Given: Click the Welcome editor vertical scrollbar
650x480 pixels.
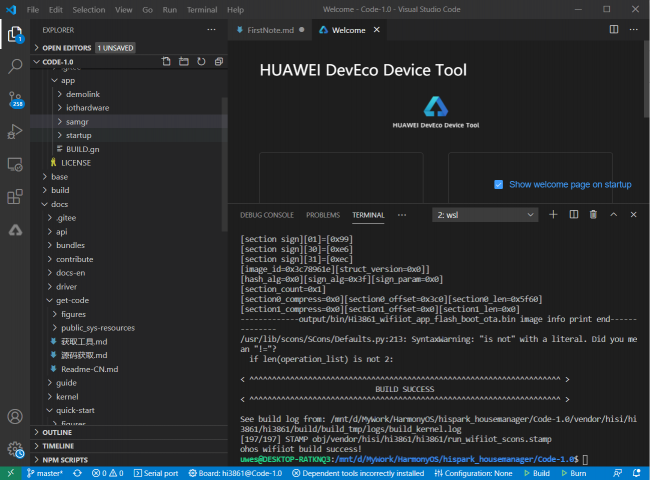Looking at the screenshot, I should [x=647, y=79].
